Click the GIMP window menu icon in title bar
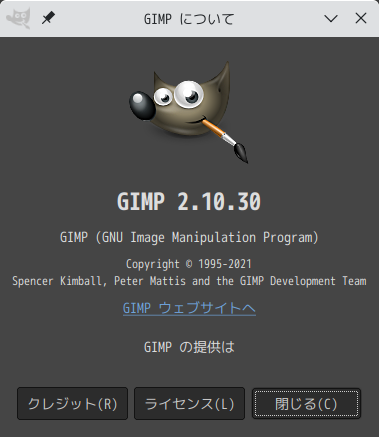The image size is (379, 437). coord(19,18)
